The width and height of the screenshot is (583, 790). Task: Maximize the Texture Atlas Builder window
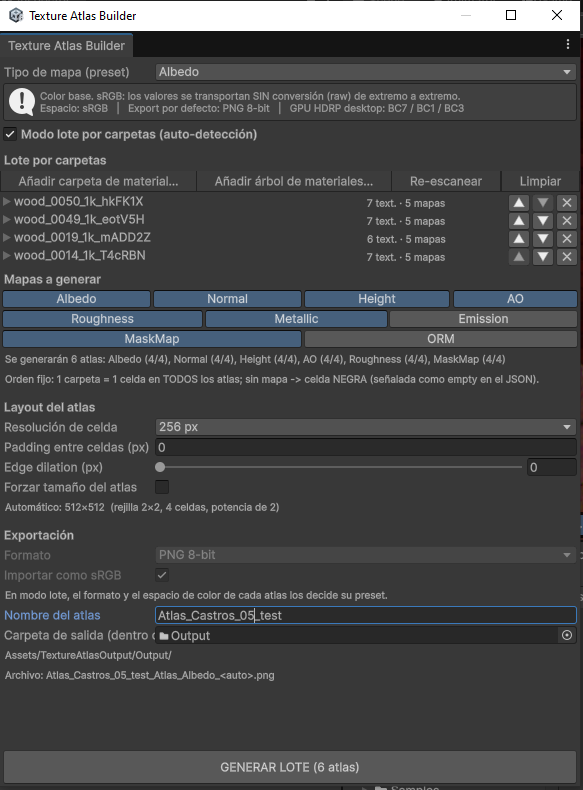(511, 15)
